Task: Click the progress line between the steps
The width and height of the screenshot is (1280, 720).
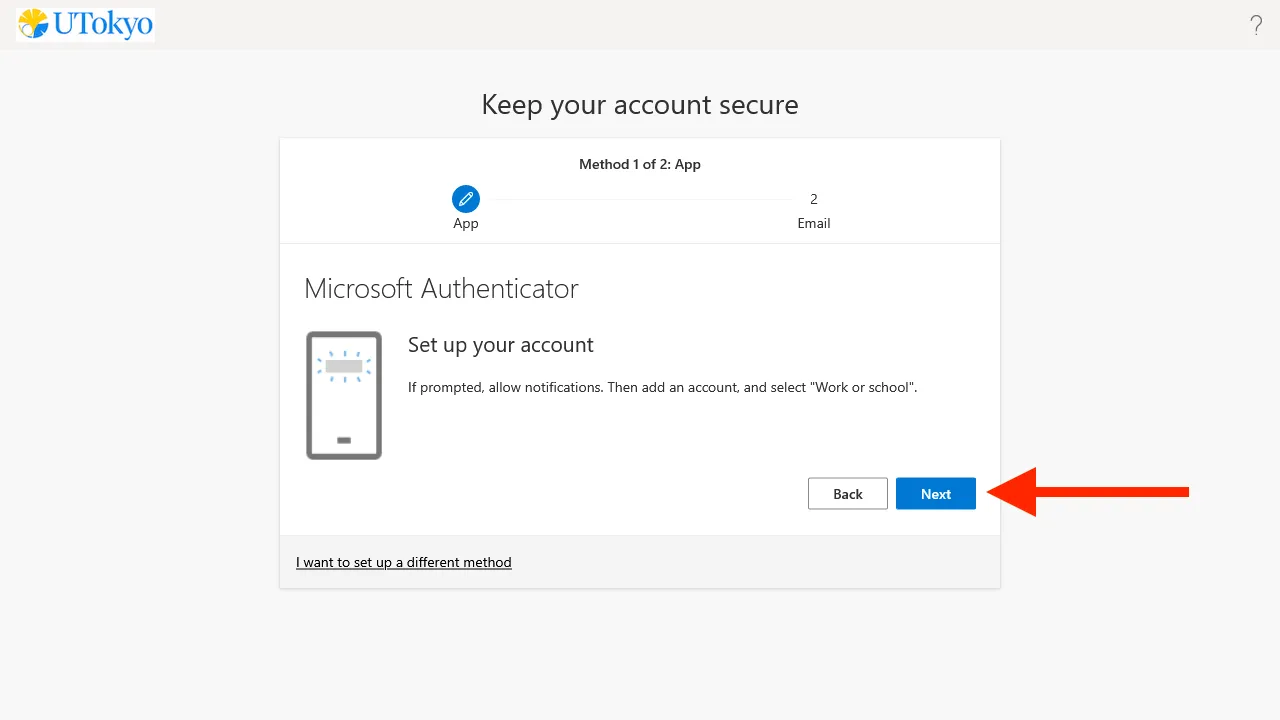Action: point(640,200)
